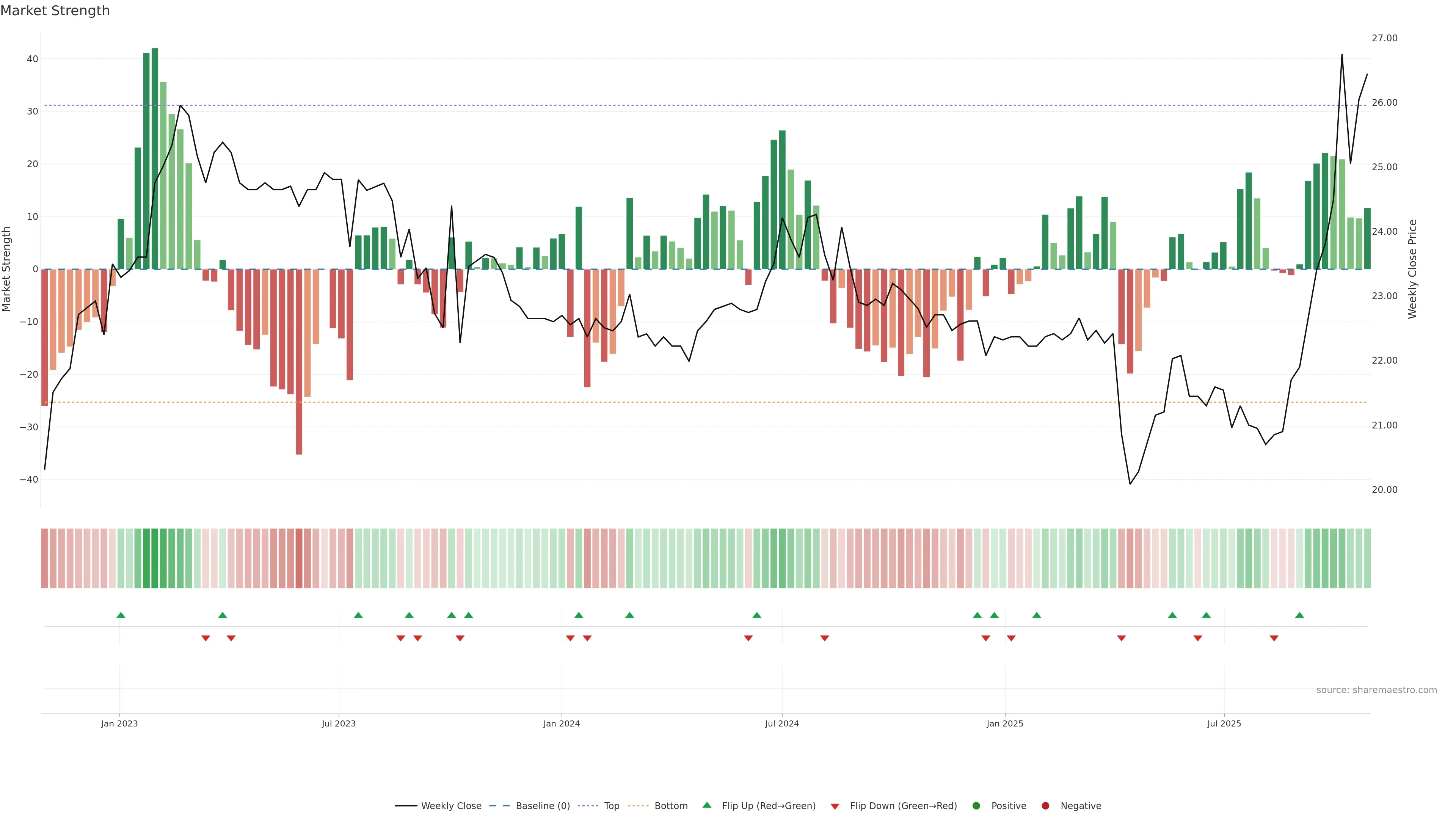Click the Jul 2024 x-axis label
This screenshot has width=1456, height=819.
(782, 723)
